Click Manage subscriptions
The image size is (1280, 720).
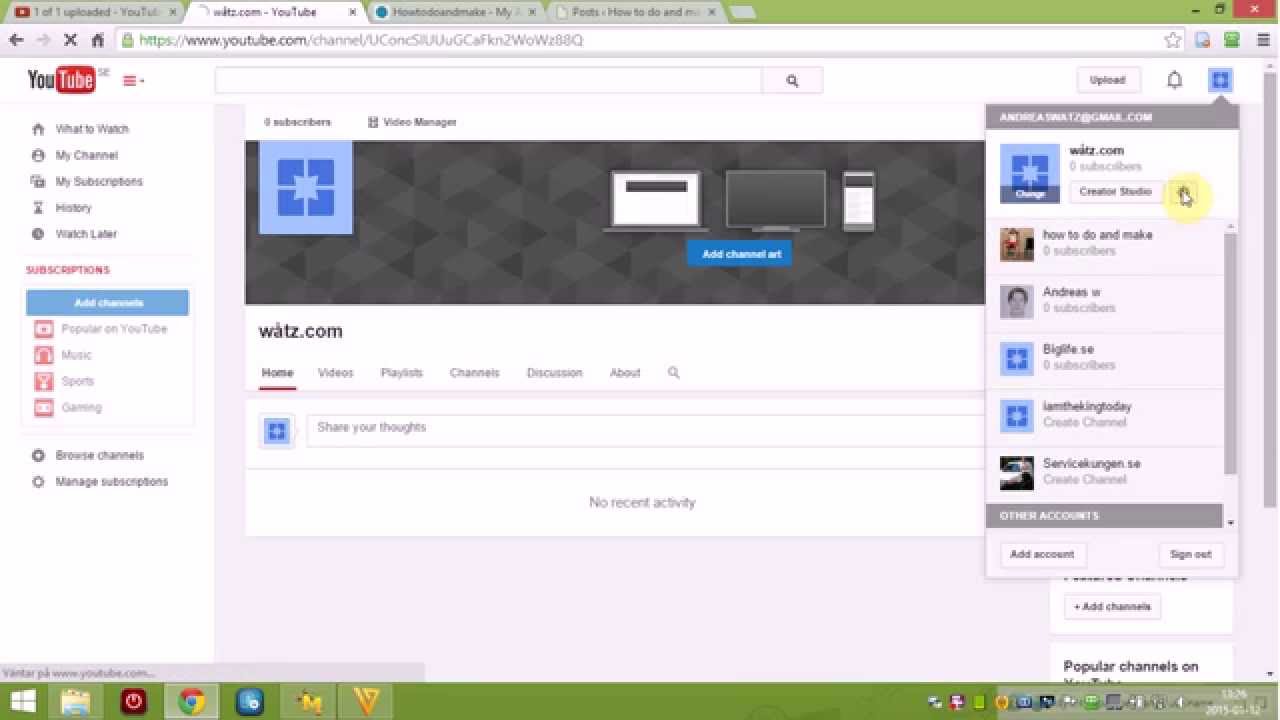(111, 481)
